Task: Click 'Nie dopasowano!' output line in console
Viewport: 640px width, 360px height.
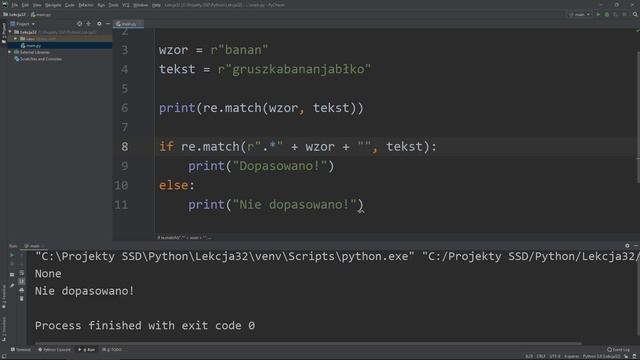Action: 84,291
